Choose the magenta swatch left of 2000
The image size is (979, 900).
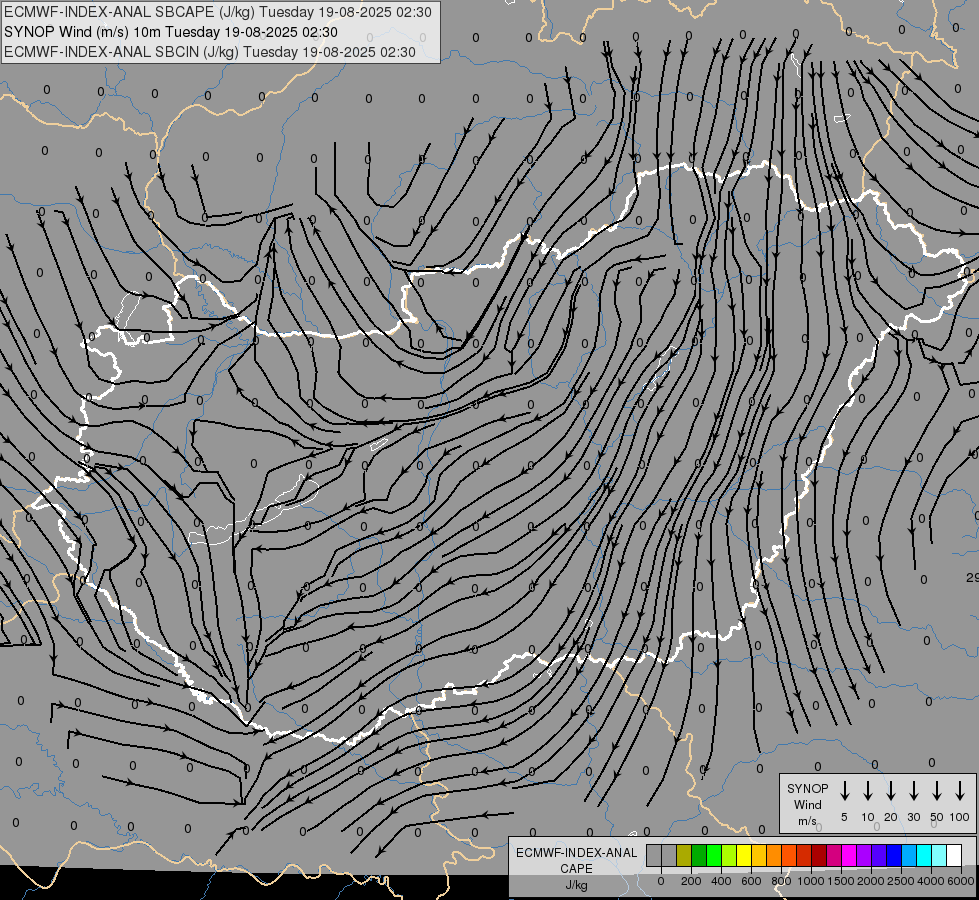(x=849, y=856)
